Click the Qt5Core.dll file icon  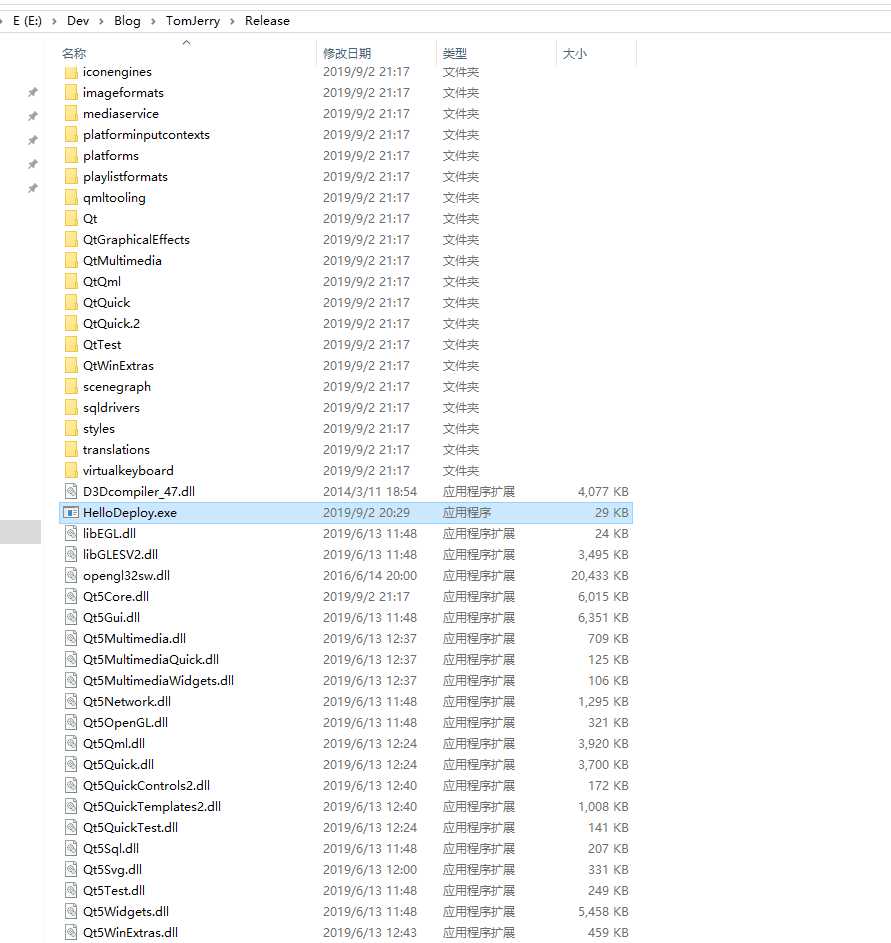(71, 597)
